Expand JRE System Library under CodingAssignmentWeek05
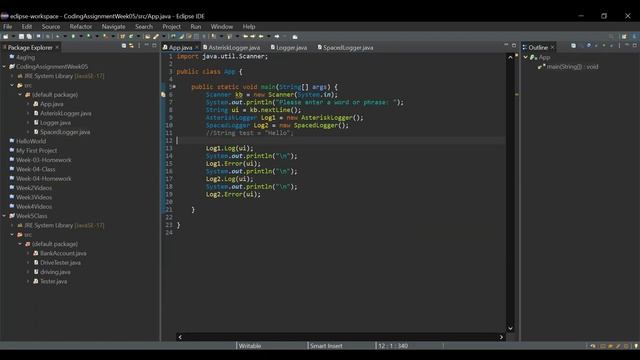 pos(12,76)
